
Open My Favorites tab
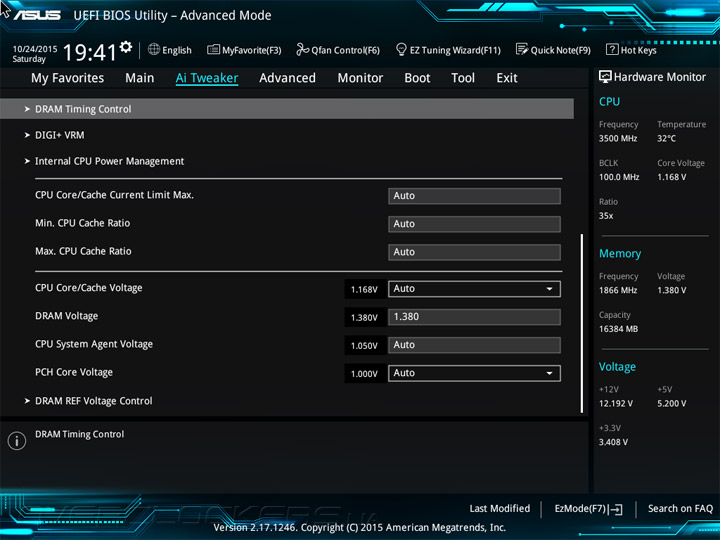tap(68, 78)
